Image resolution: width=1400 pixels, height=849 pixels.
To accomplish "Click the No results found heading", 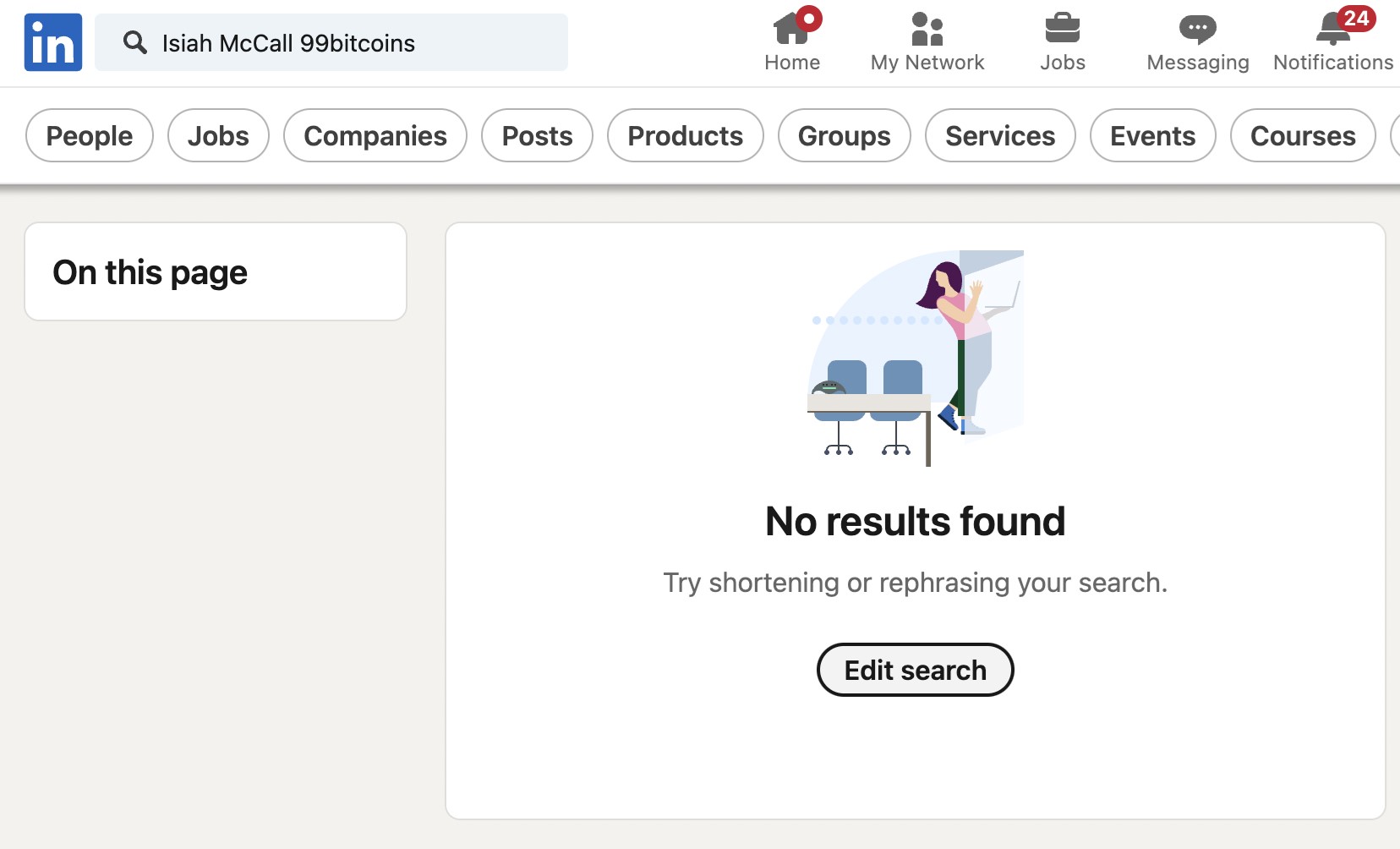I will click(916, 521).
